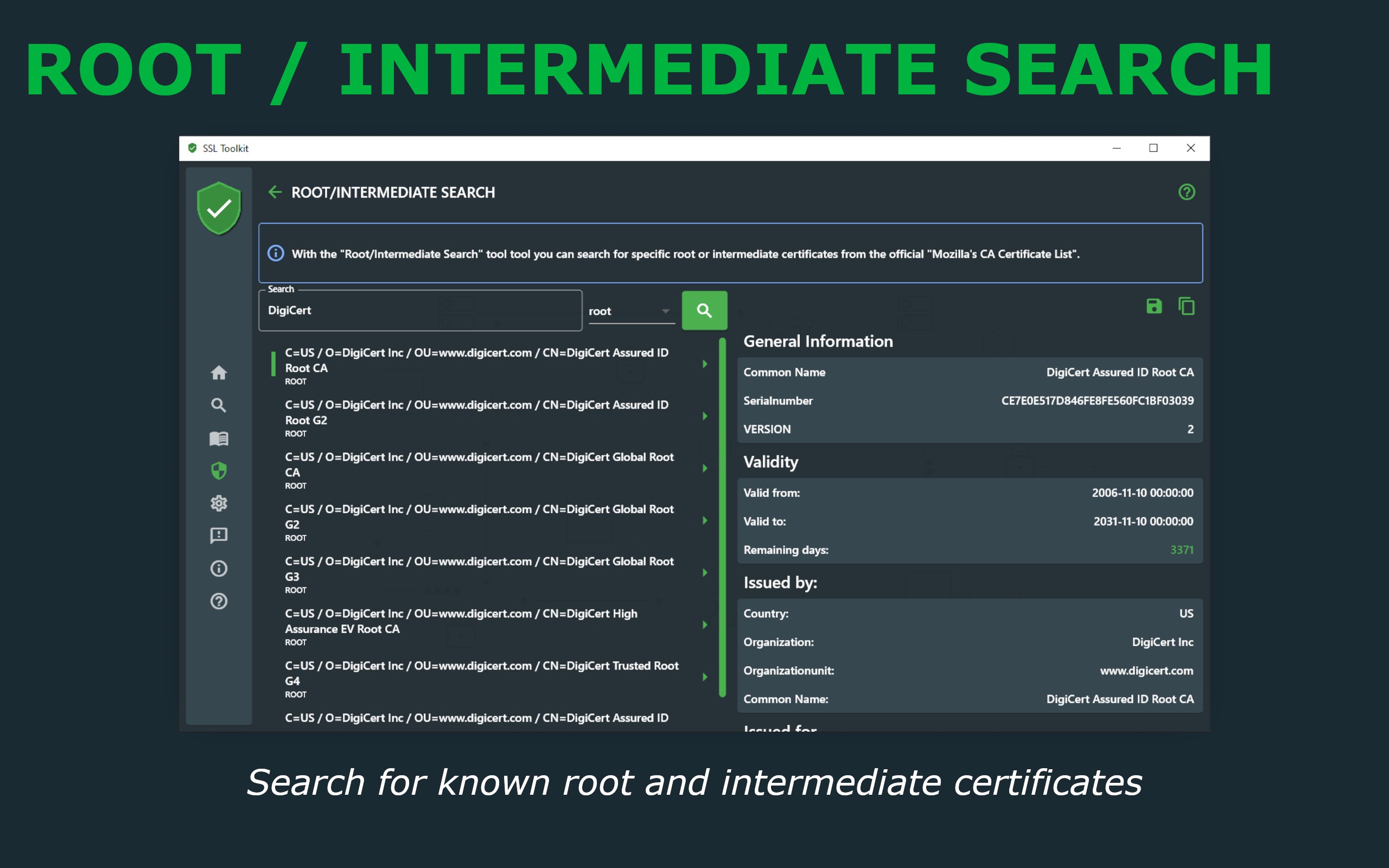1389x868 pixels.
Task: Click the results list vertical scrollbar
Action: pyautogui.click(x=722, y=517)
